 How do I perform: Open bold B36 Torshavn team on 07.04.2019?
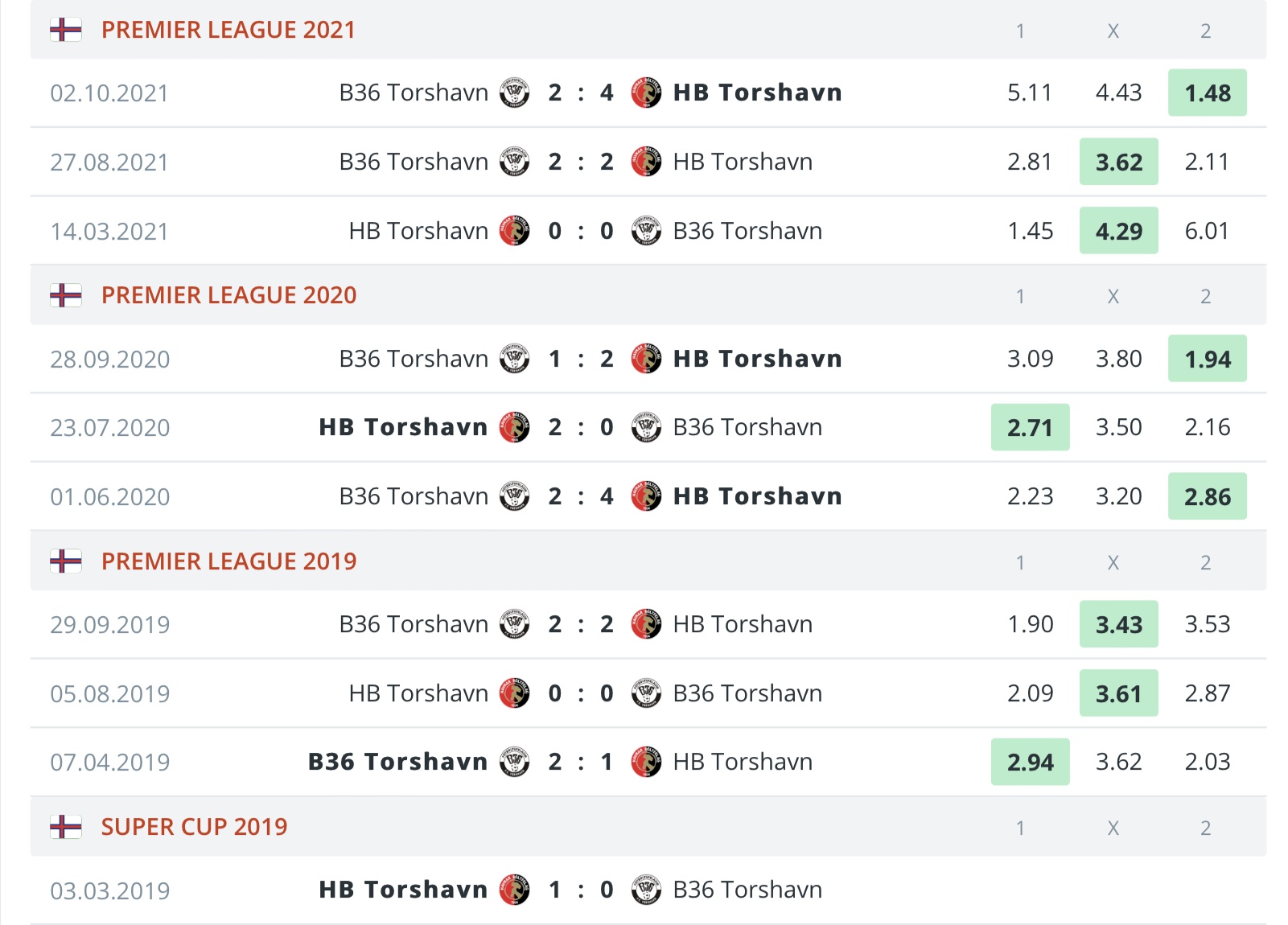[398, 762]
